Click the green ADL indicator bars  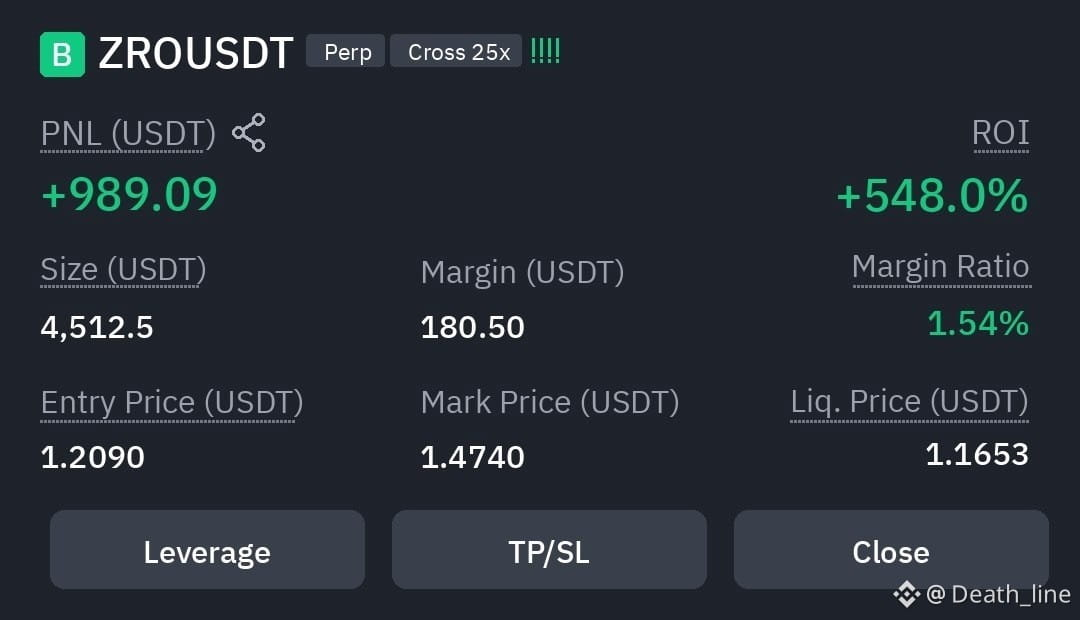click(x=546, y=51)
